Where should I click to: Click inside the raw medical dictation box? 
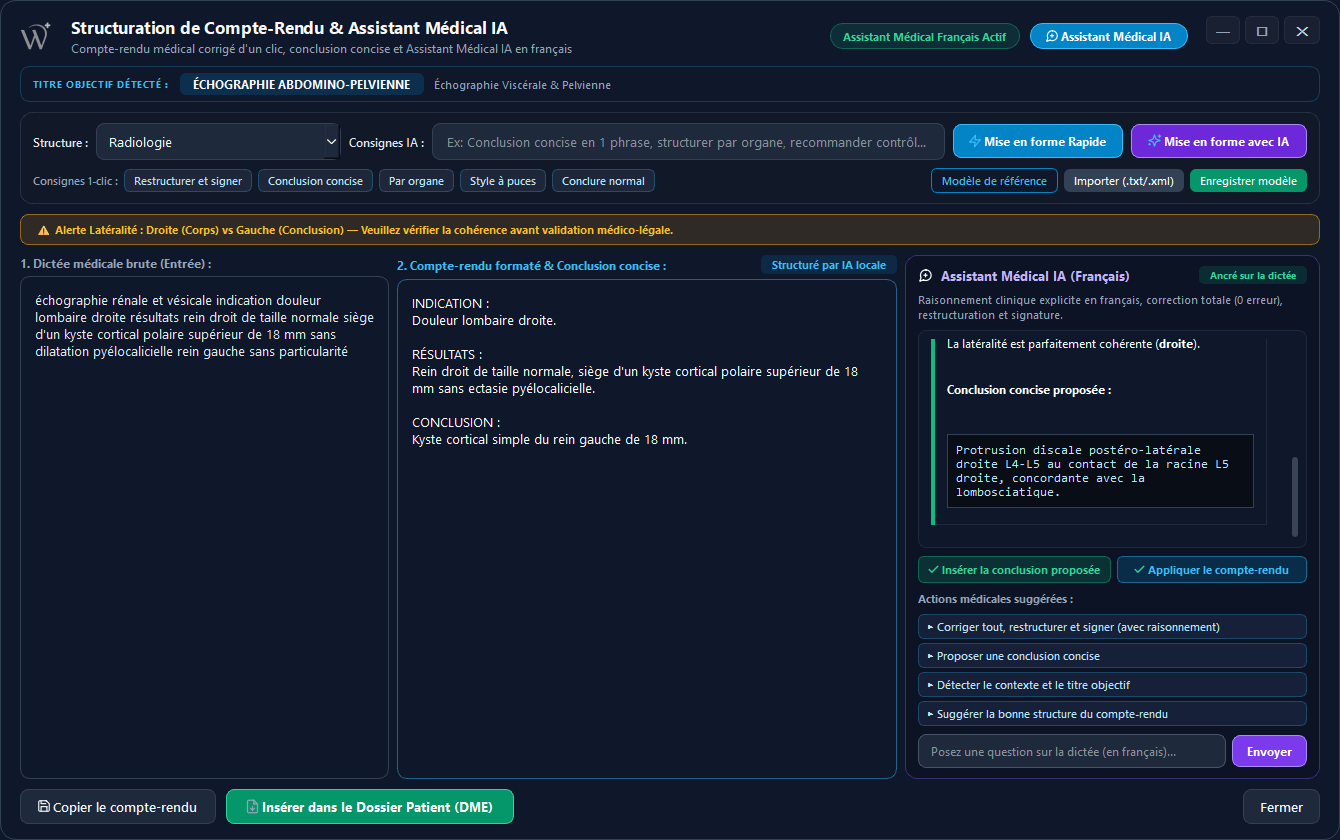pos(204,527)
